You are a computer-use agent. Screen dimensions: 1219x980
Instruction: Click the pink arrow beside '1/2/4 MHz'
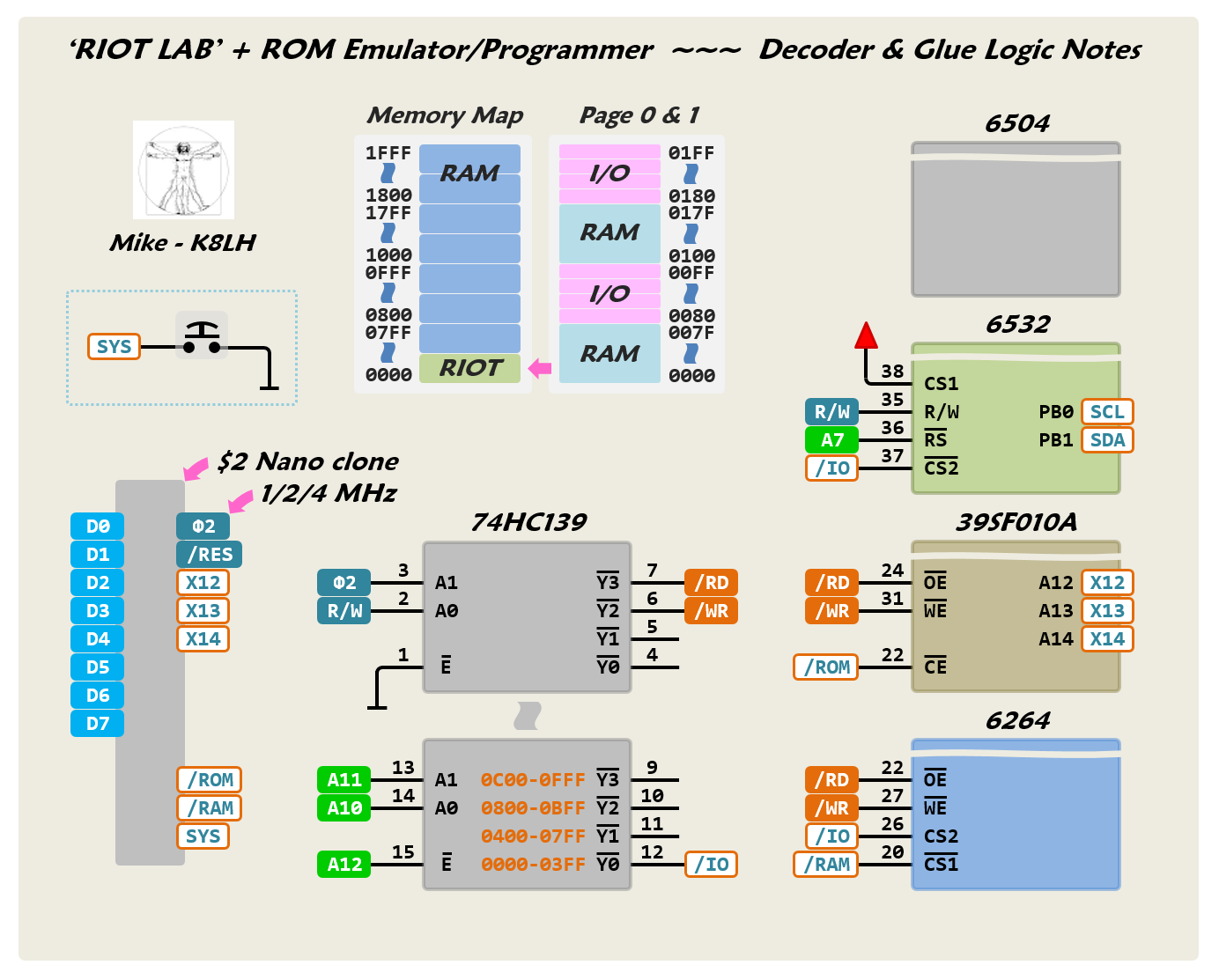(x=240, y=501)
